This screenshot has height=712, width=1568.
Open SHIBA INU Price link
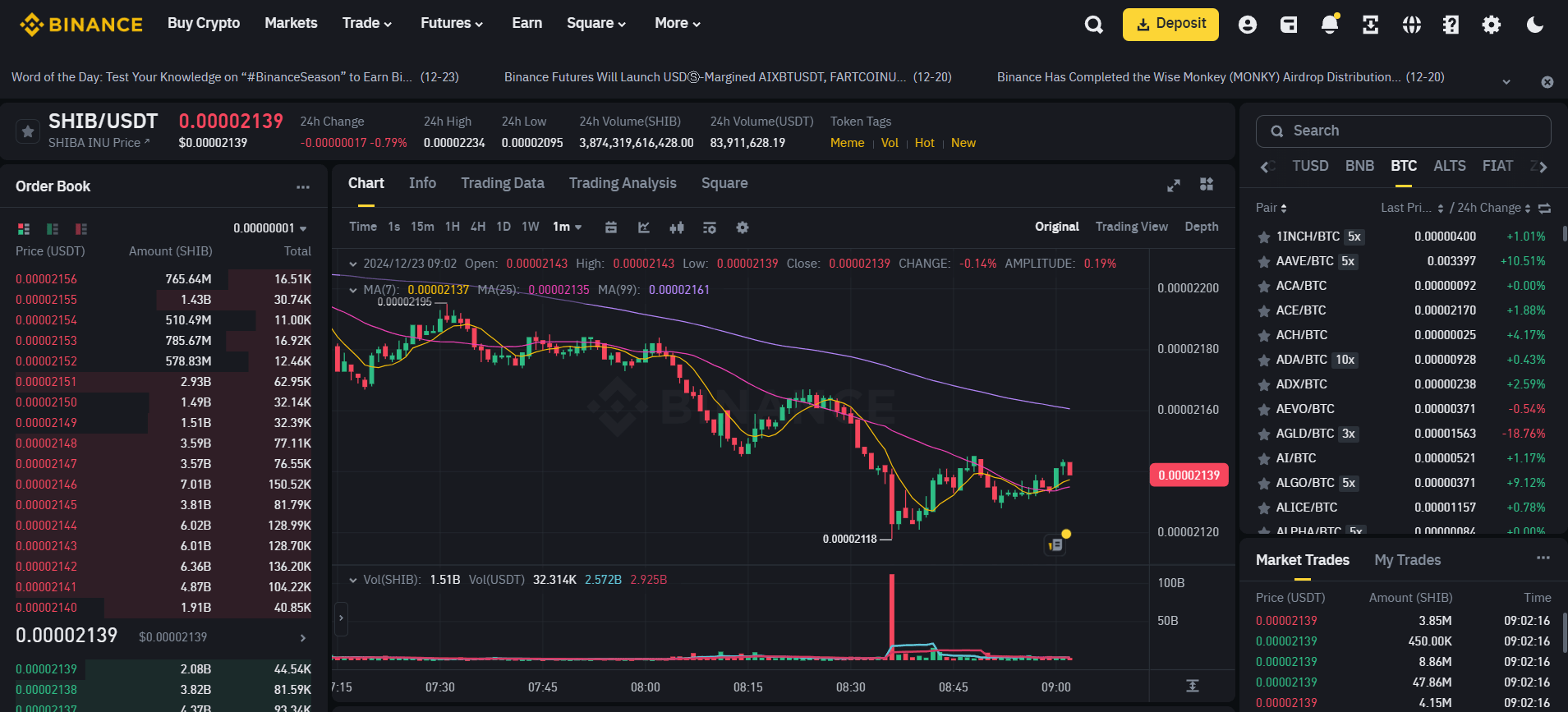99,143
